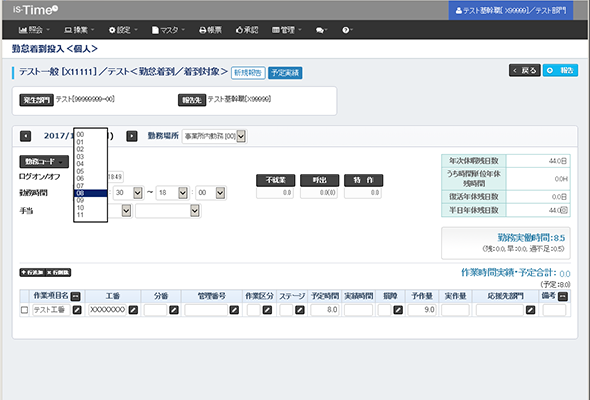Screen dimensions: 590x400
Task: Open the 設定 settings menu
Action: pos(123,30)
